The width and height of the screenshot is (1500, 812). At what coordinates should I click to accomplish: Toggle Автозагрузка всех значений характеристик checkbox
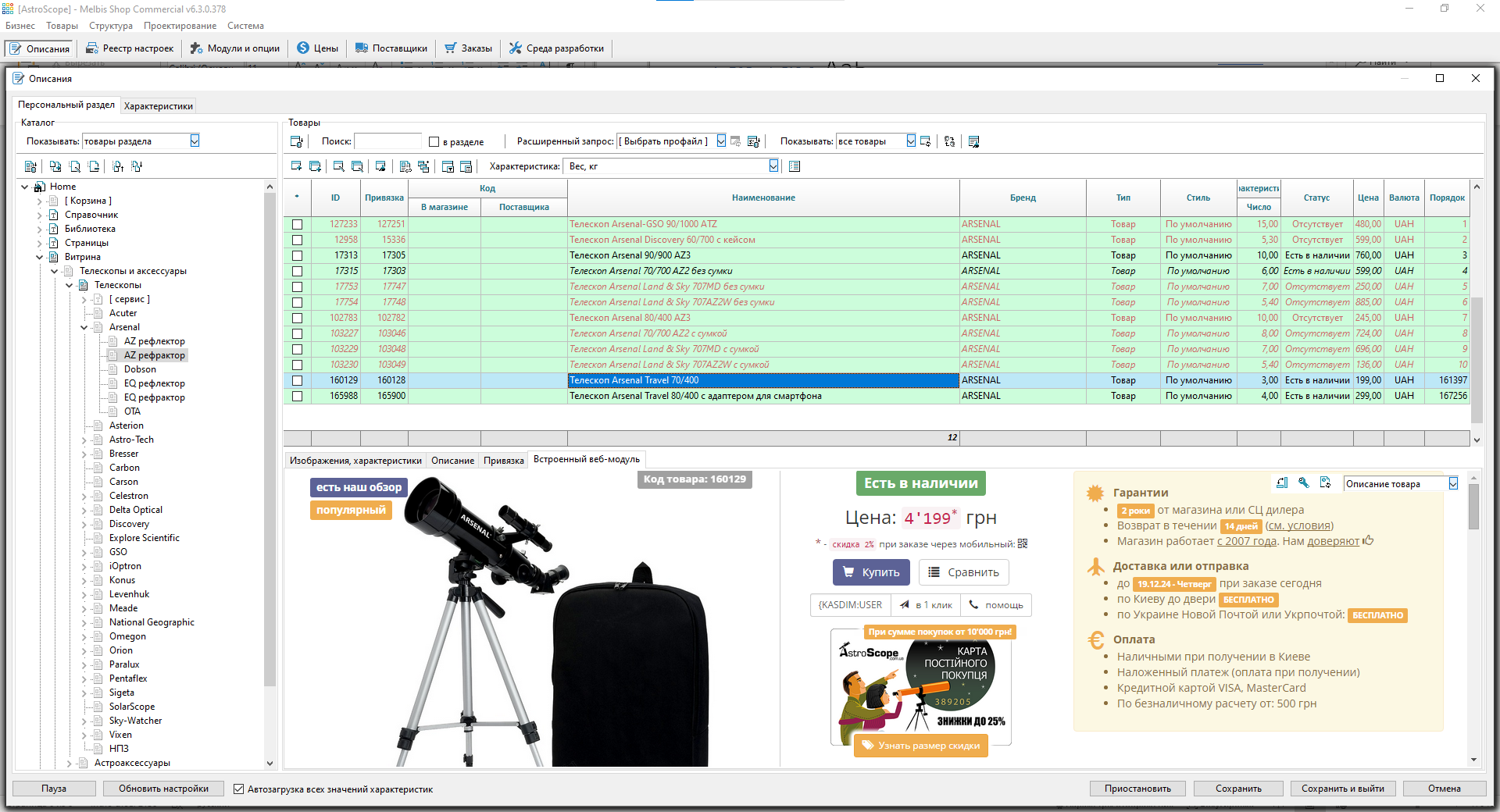tap(239, 789)
